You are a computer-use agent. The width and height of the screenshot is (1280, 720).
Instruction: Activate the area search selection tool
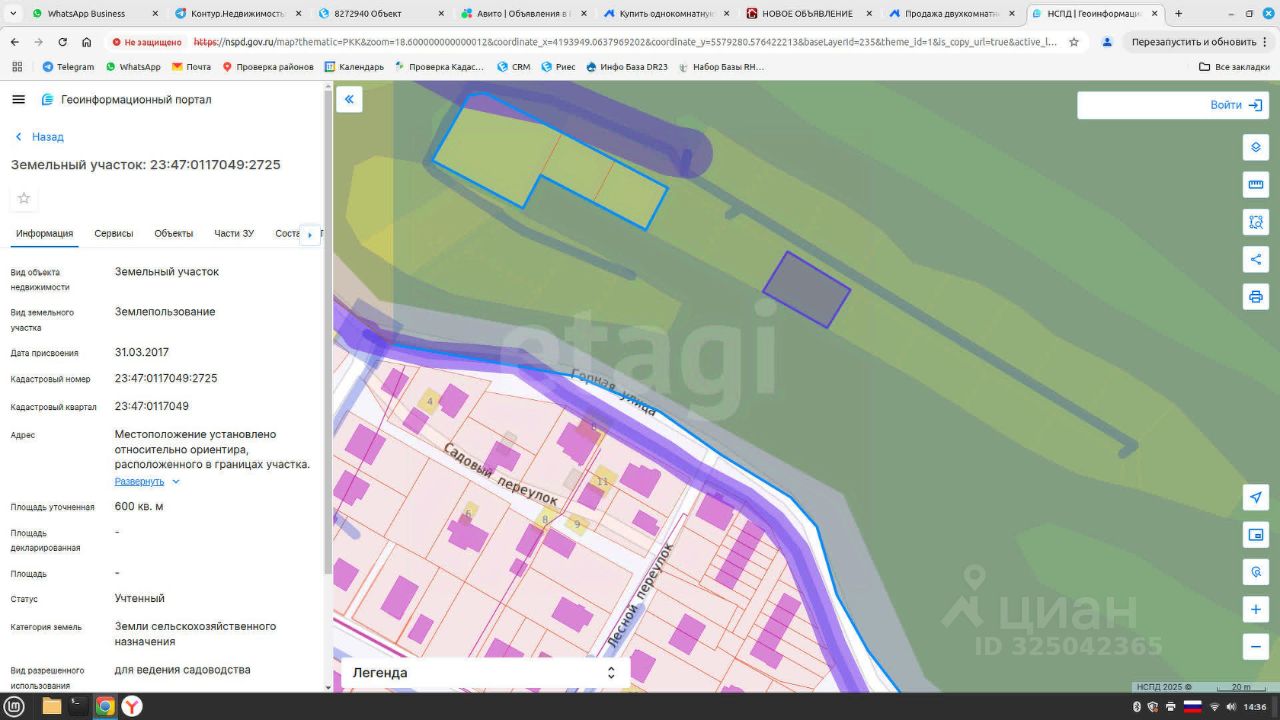click(x=1256, y=222)
